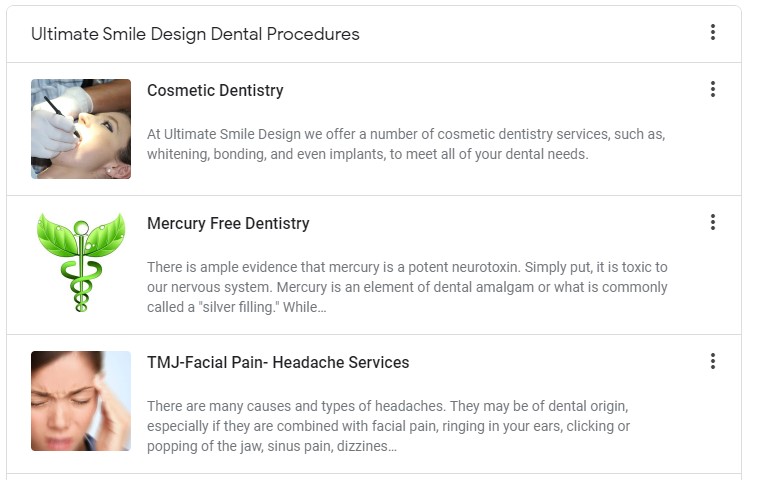Open the Cosmetic Dentistry three-dot menu
This screenshot has height=480, width=775.
pos(712,90)
